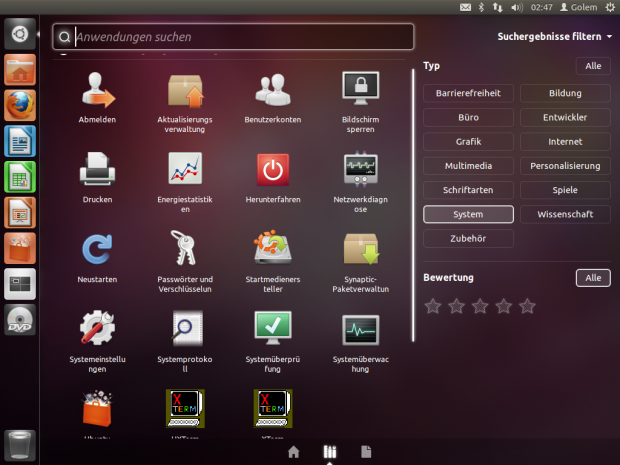The image size is (620, 465).
Task: Enable the Personalisierung filter
Action: click(565, 166)
